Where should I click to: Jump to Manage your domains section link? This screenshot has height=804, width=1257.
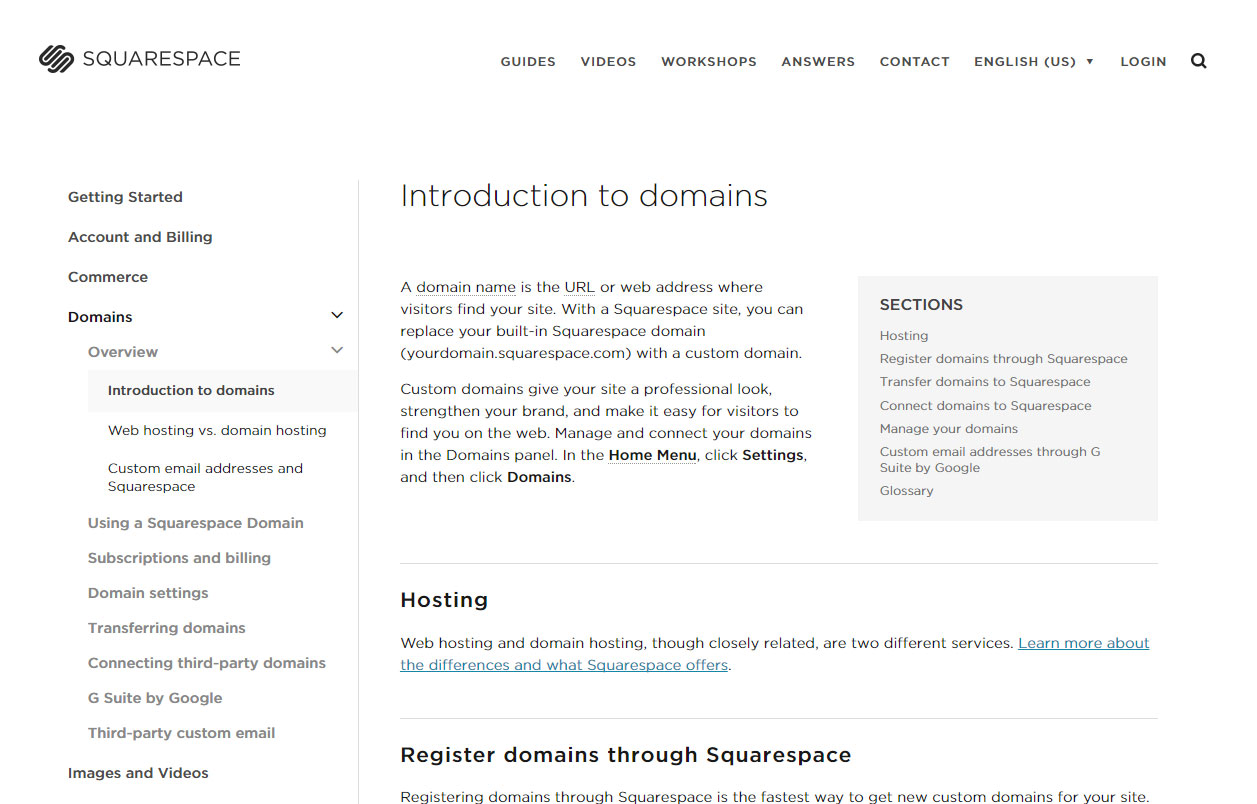[949, 429]
